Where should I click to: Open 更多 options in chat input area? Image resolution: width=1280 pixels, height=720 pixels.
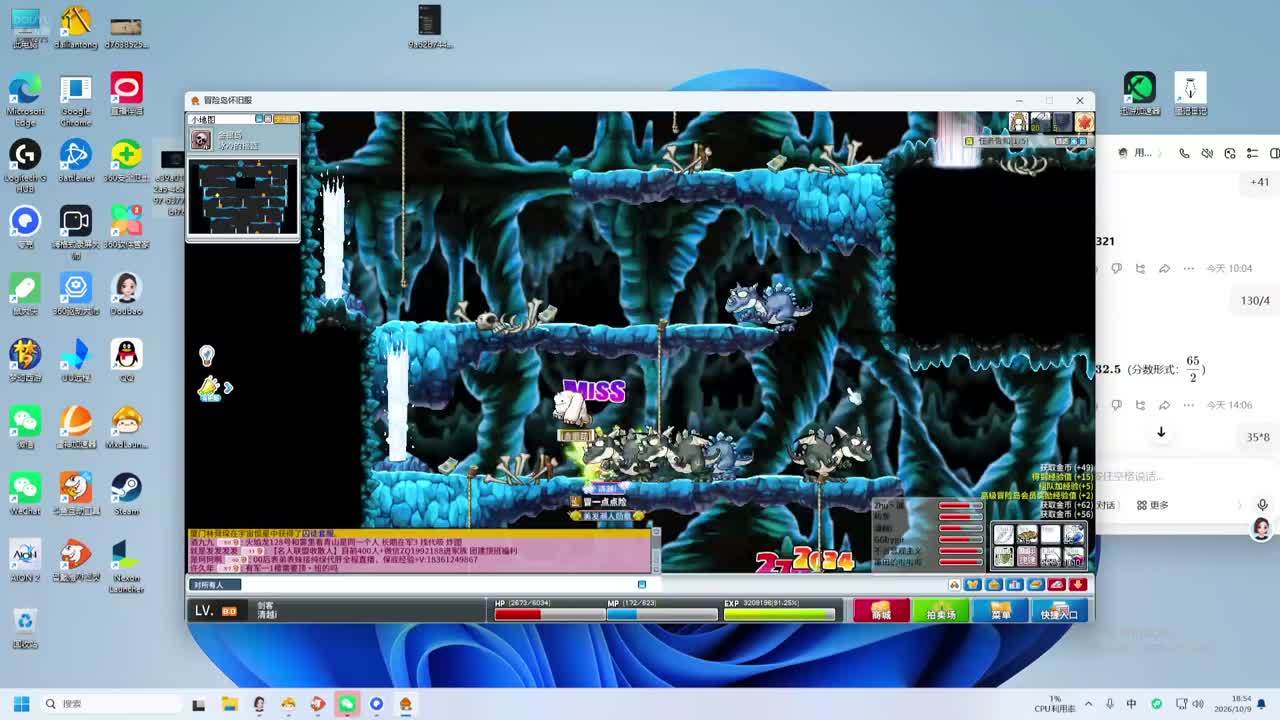pyautogui.click(x=1153, y=505)
